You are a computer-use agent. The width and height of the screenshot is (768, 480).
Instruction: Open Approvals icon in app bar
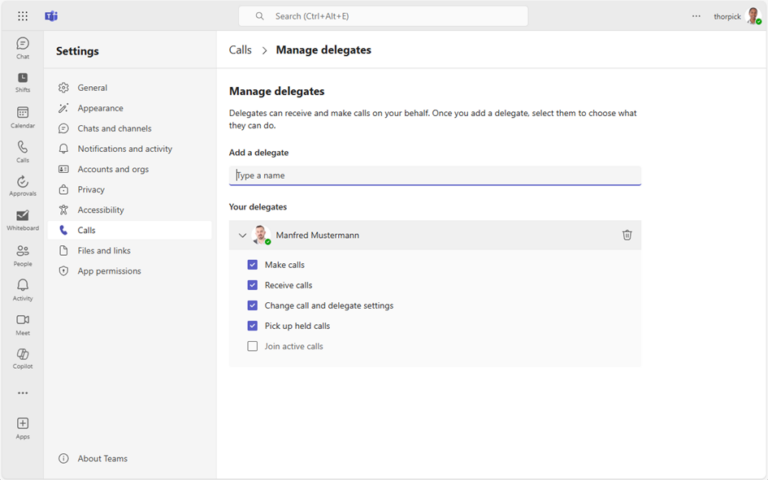[22, 184]
